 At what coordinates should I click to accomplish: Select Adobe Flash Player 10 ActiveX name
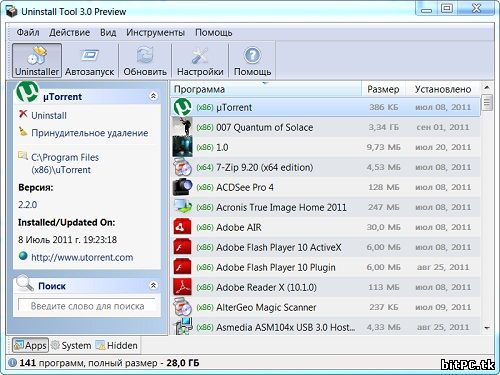(279, 247)
